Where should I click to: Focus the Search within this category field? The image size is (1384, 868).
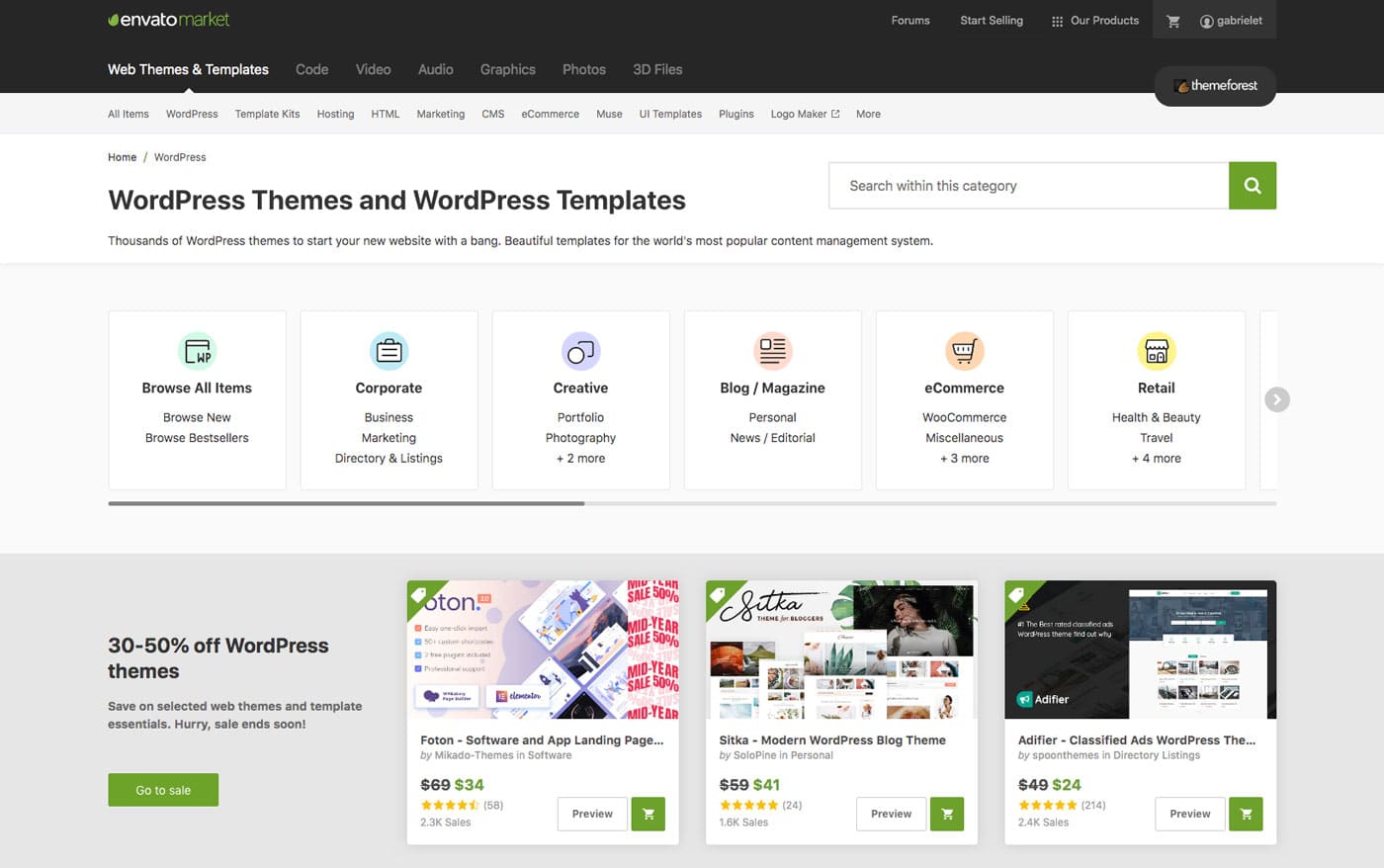coord(1028,186)
